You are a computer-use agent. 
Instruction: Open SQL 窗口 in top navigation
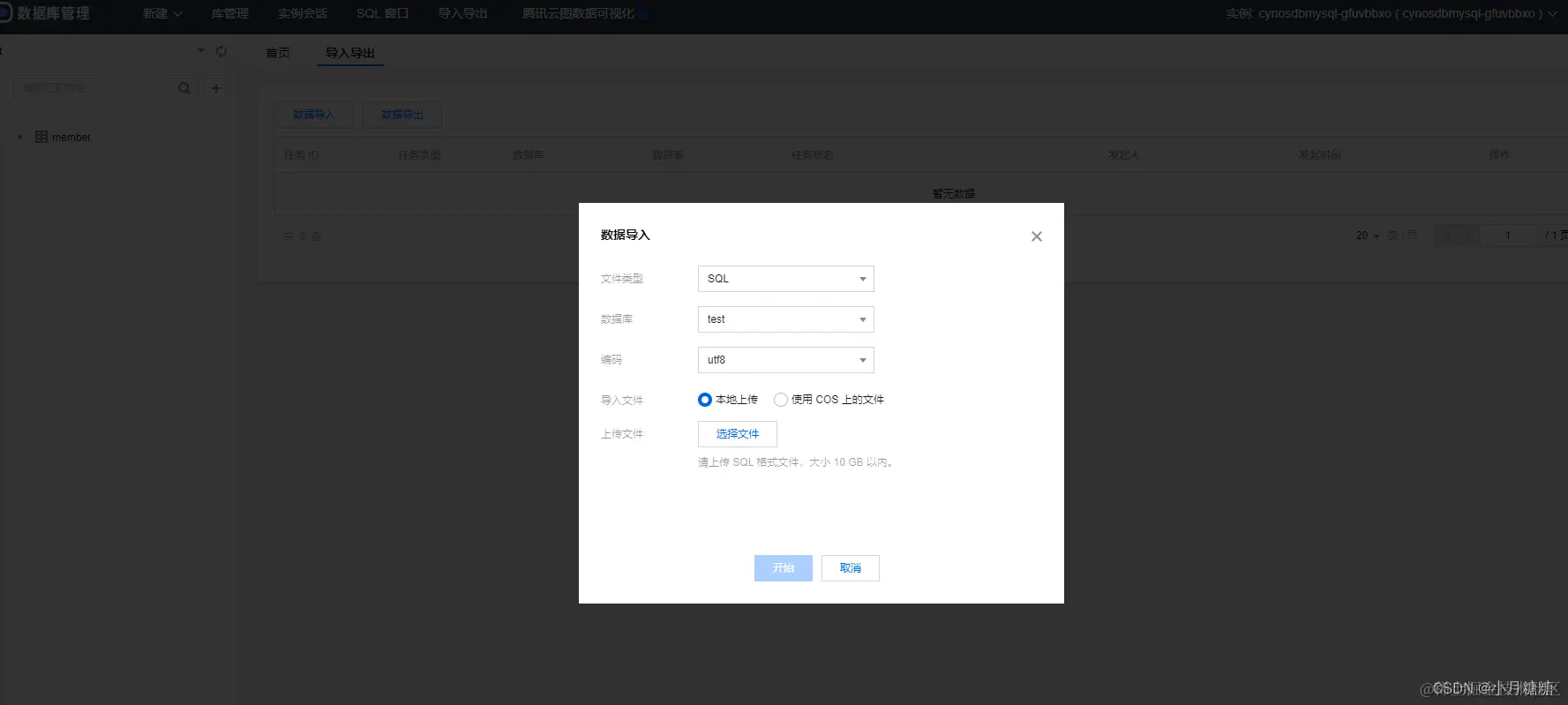(x=382, y=14)
